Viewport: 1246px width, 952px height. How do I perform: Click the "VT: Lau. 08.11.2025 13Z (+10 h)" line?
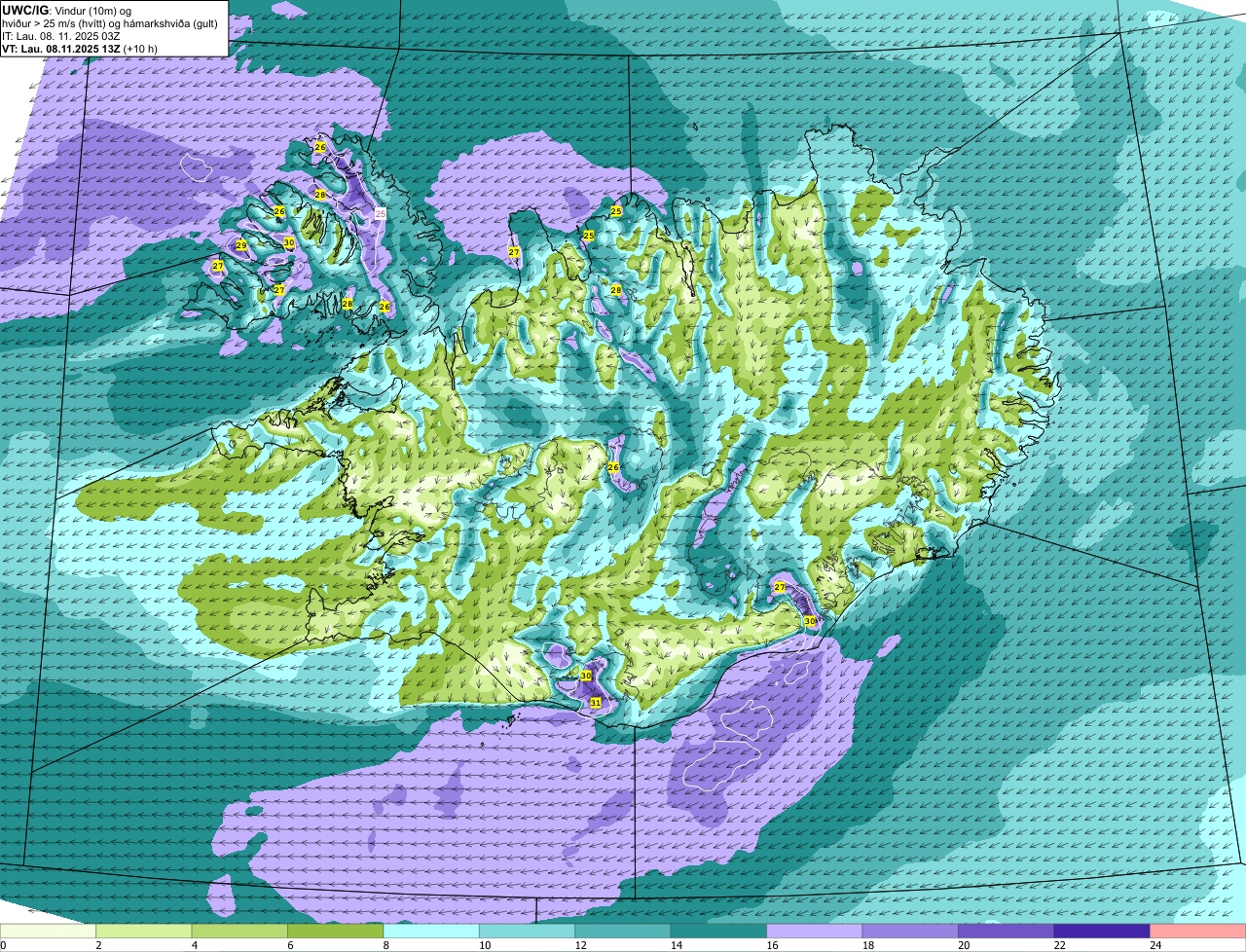click(x=80, y=49)
